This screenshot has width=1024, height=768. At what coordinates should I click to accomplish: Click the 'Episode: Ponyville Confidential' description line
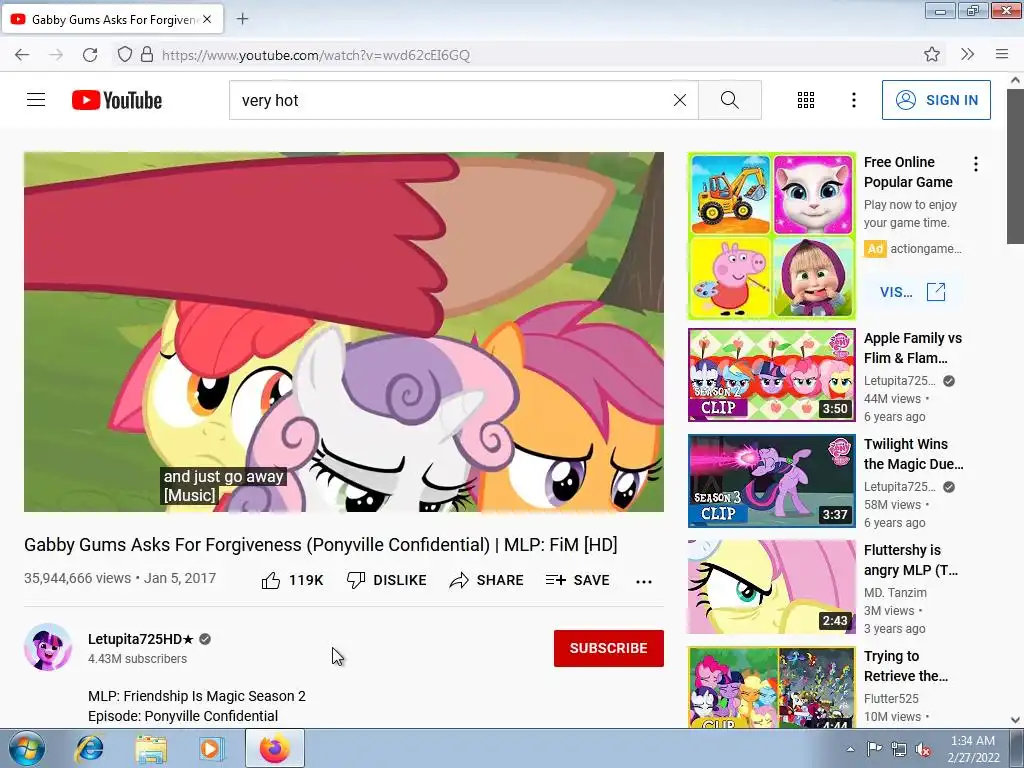(183, 716)
